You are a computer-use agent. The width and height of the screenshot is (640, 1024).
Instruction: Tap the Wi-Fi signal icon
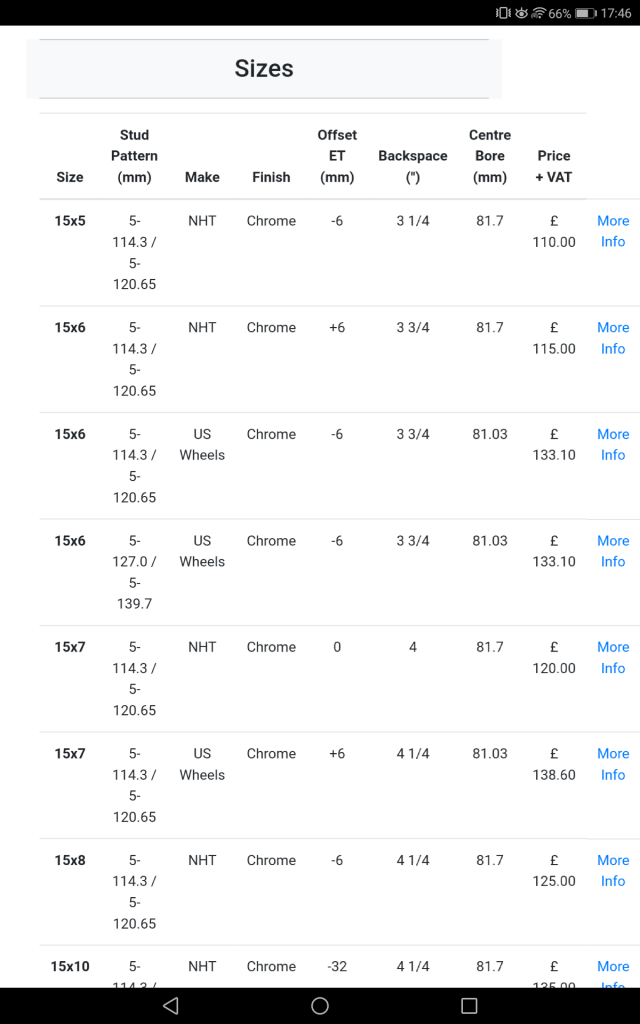(539, 13)
